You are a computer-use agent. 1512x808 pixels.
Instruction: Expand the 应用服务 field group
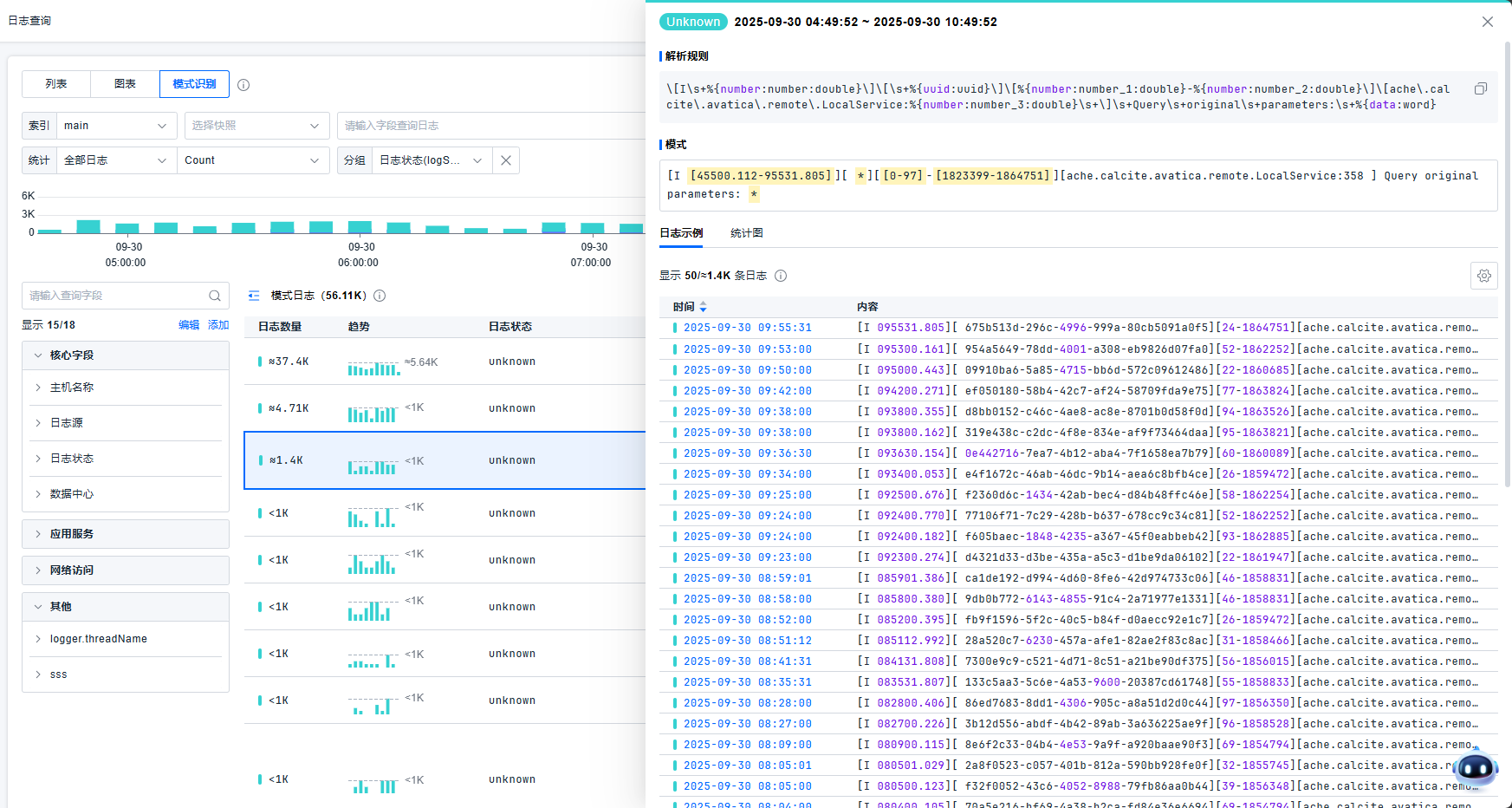click(x=72, y=534)
